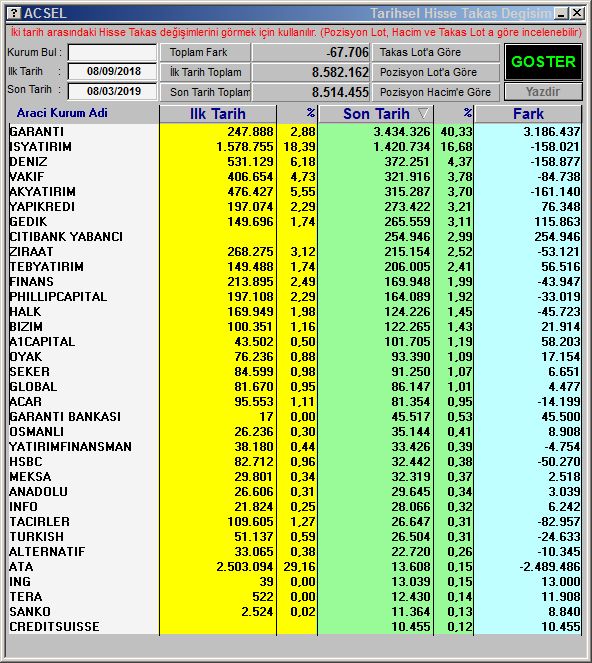
Task: Select the HSBC row name
Action: 26,462
